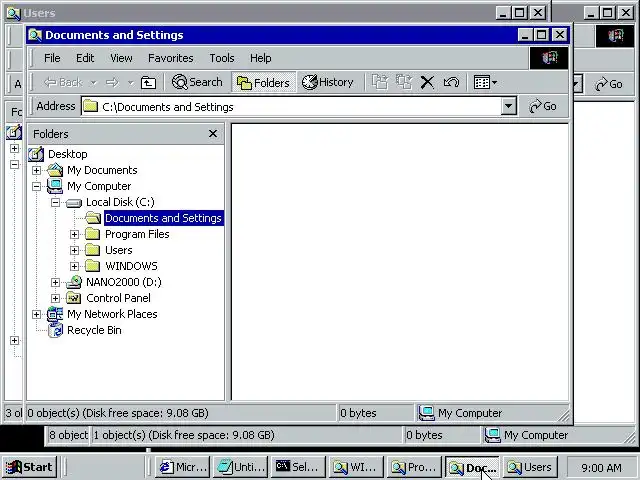640x480 pixels.
Task: Switch to the Sel... command prompt taskbar button
Action: (x=298, y=467)
